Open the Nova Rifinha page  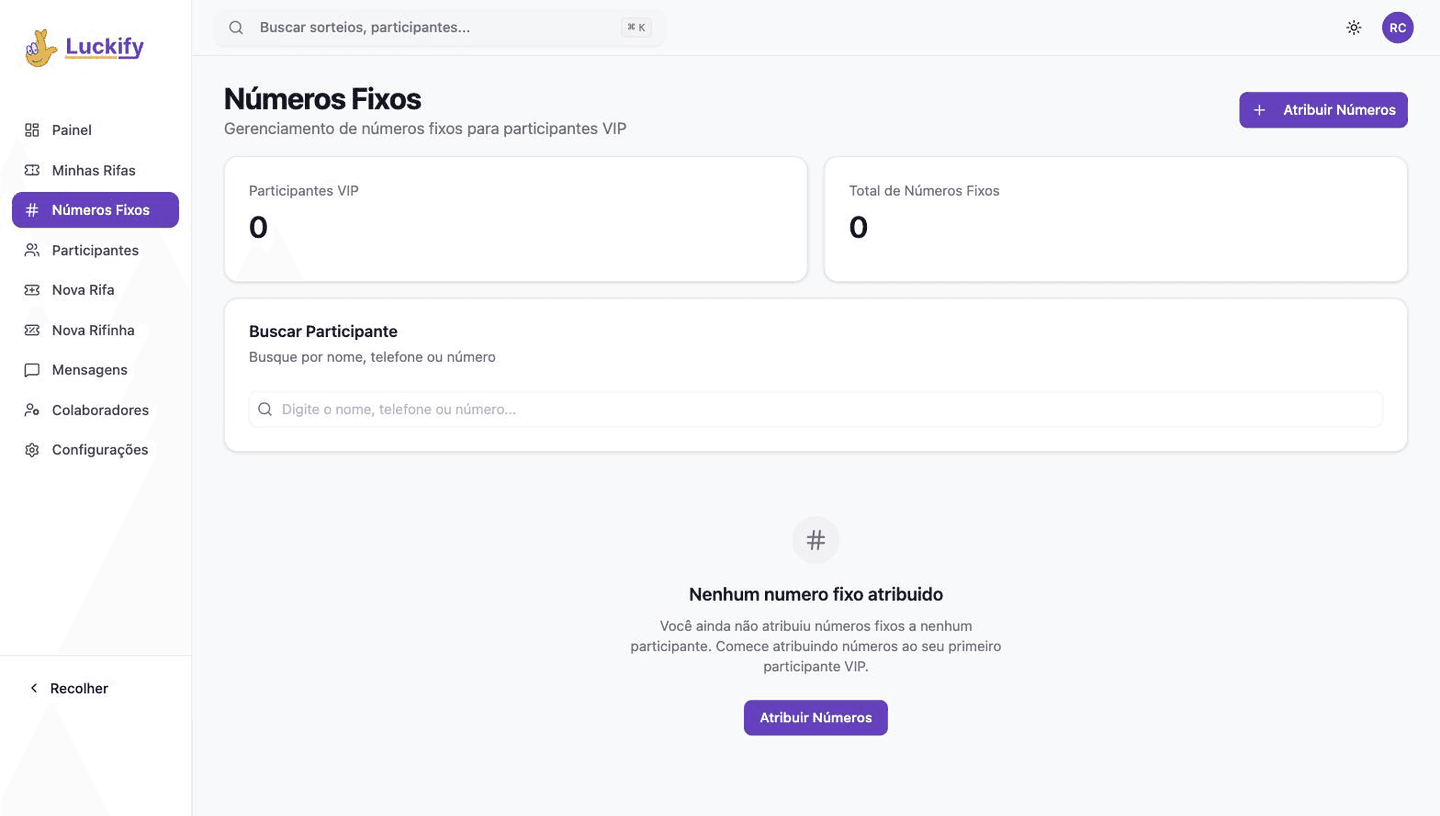point(95,330)
